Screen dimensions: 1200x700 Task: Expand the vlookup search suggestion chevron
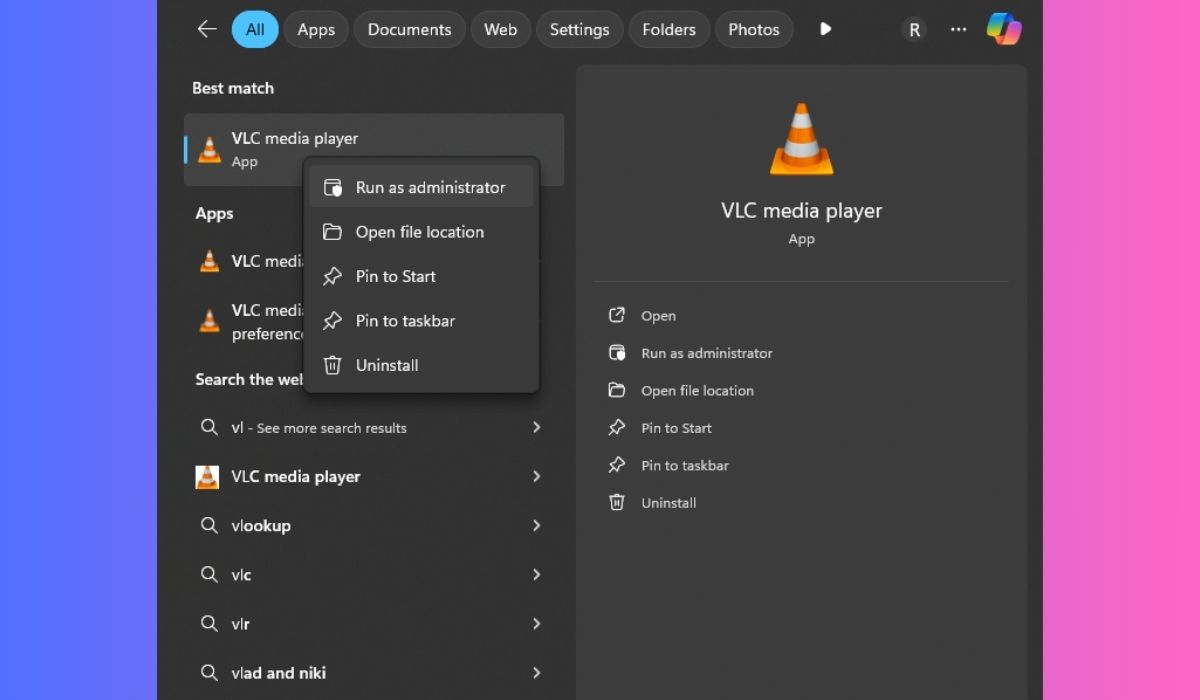[x=537, y=525]
